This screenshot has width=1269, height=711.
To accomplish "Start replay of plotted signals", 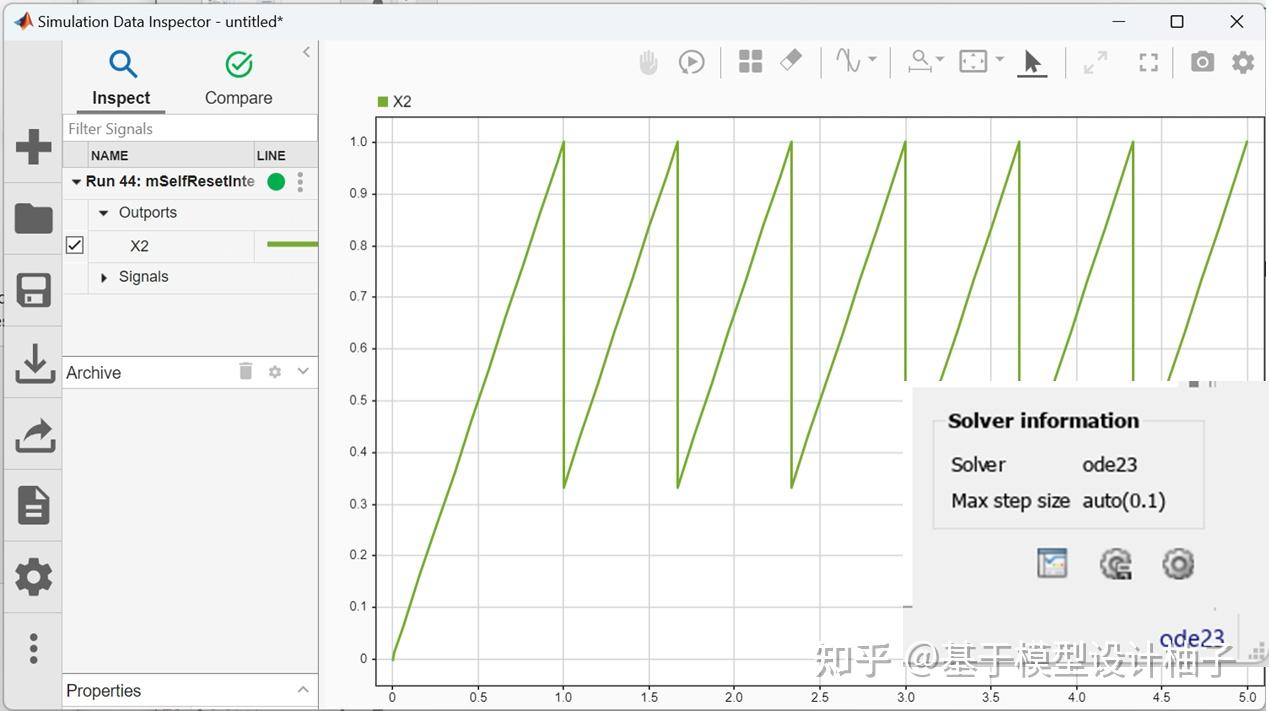I will pos(691,62).
